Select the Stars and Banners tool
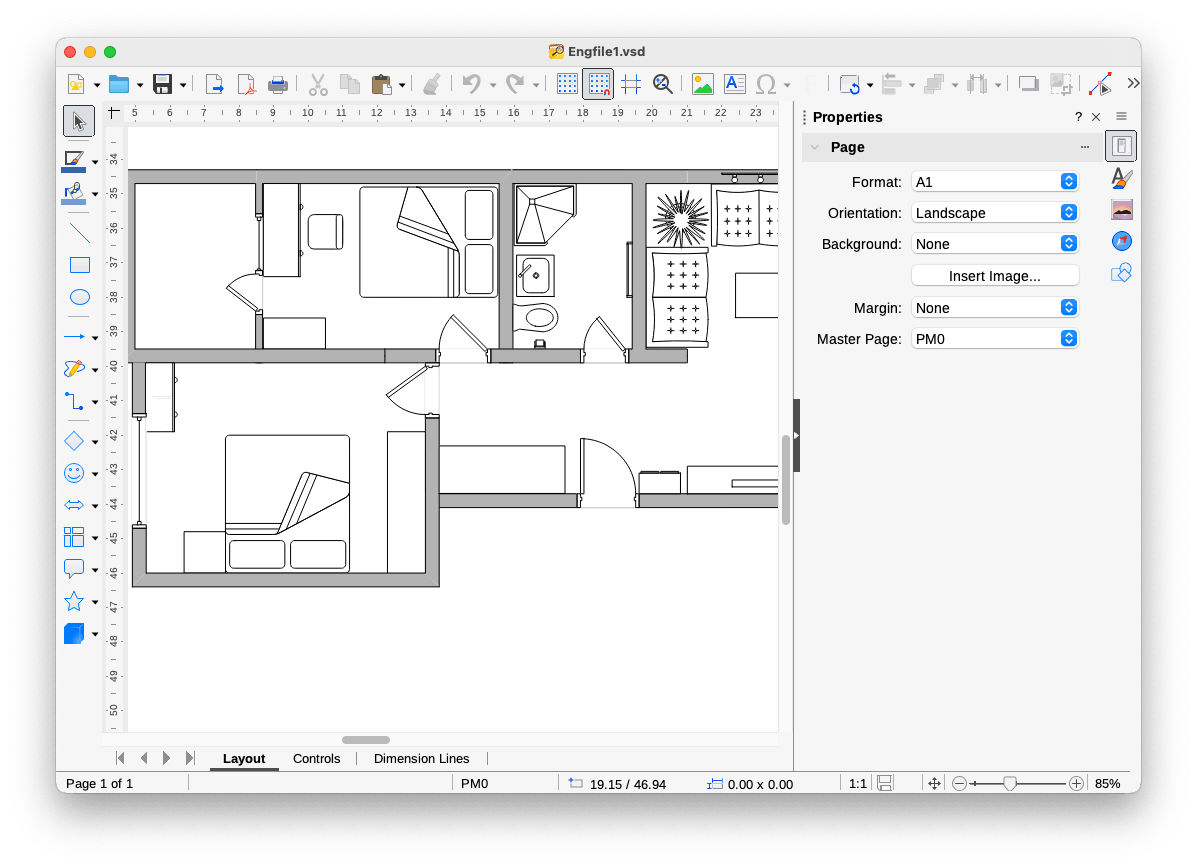This screenshot has height=867, width=1197. click(75, 601)
